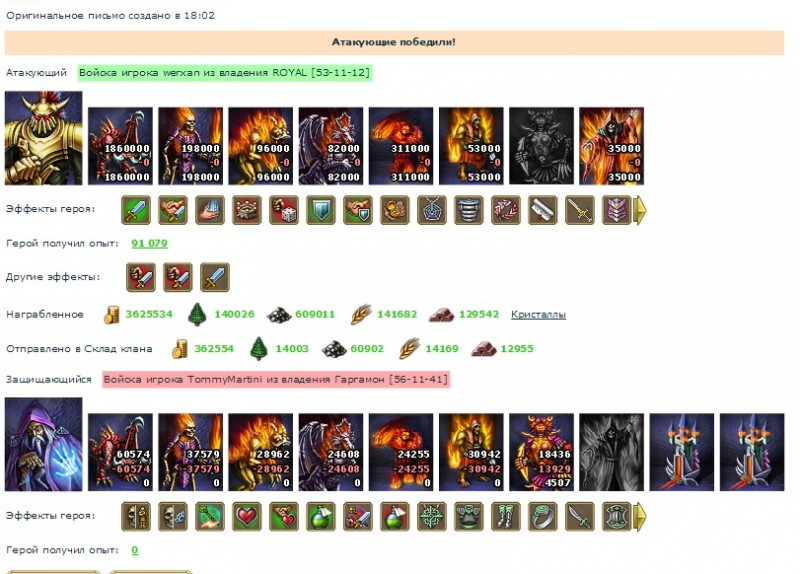Click the sword icon in attacker hero effects
The width and height of the screenshot is (800, 574).
[x=136, y=210]
